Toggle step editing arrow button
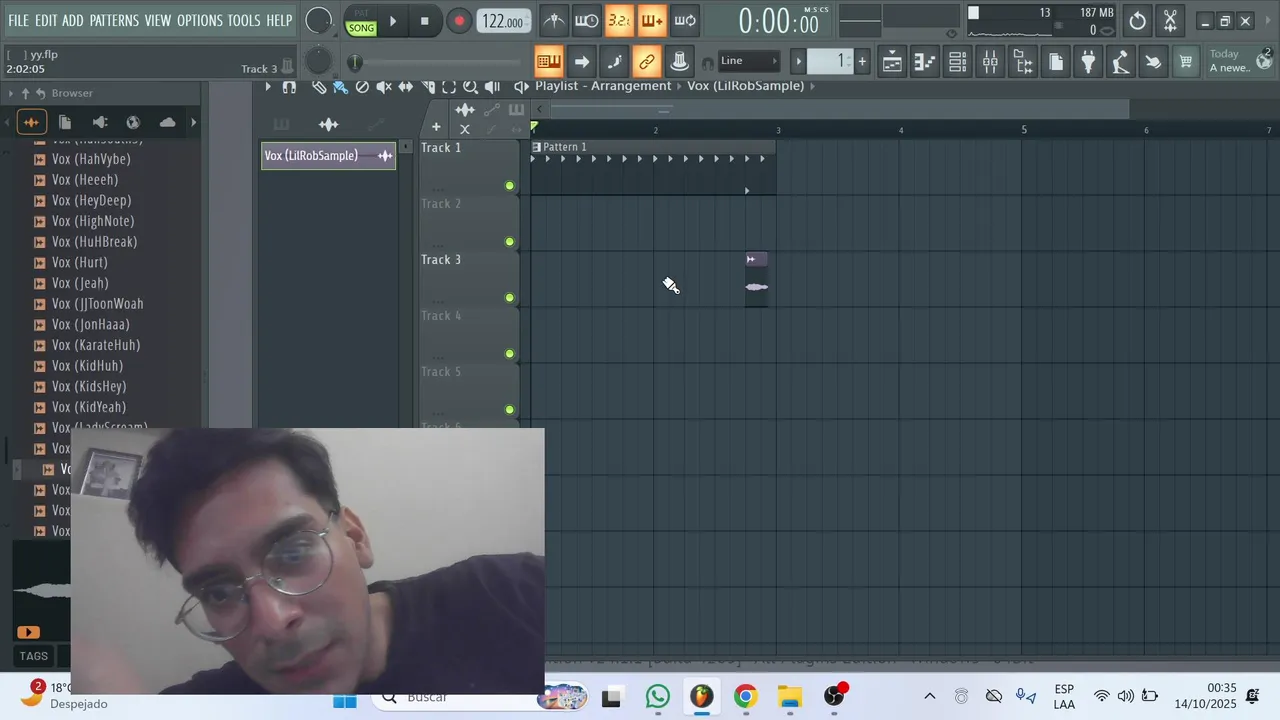This screenshot has width=1280, height=720. pyautogui.click(x=581, y=62)
